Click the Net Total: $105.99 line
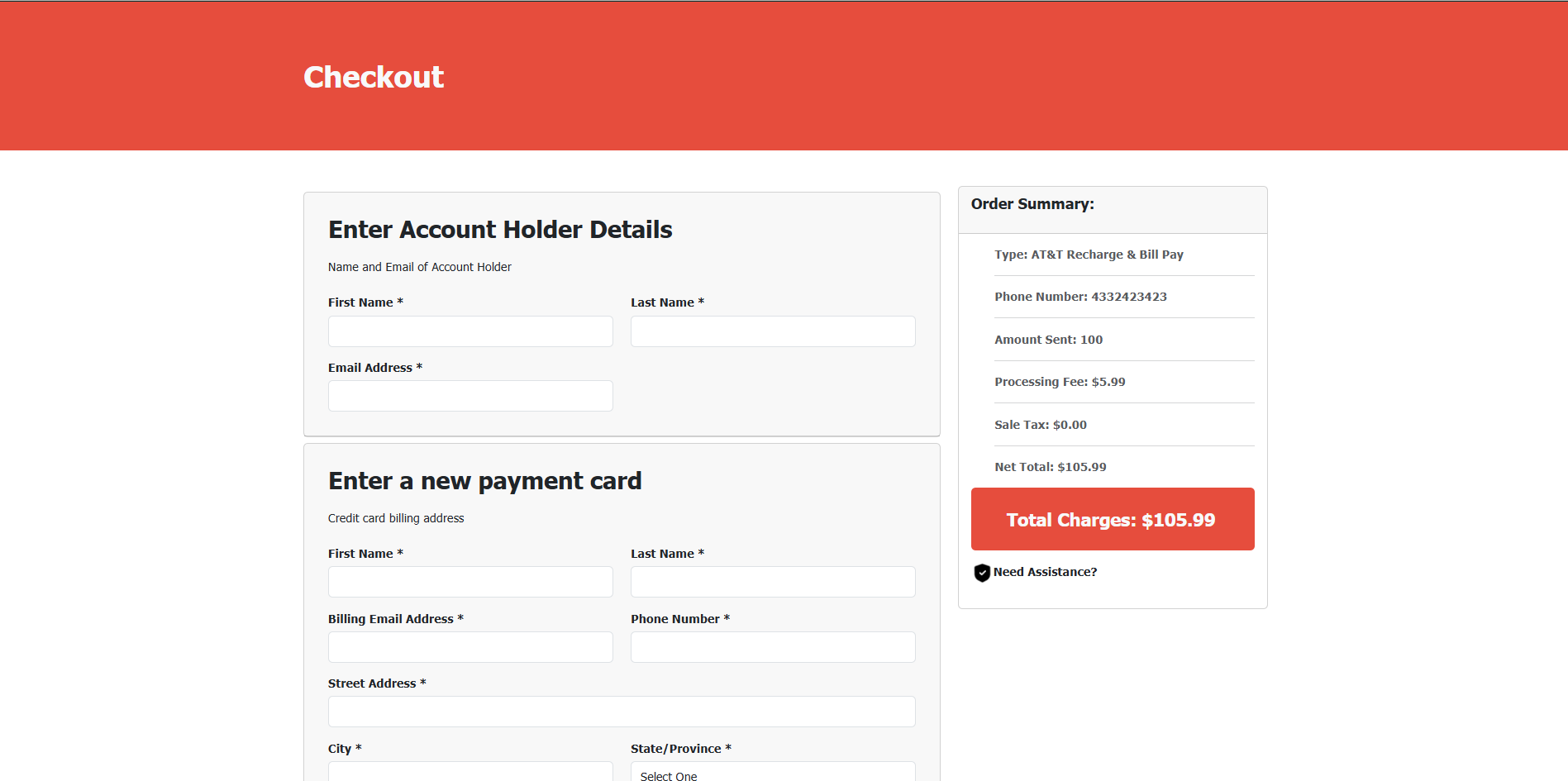Screen dimensions: 1568x781 (x=1050, y=467)
